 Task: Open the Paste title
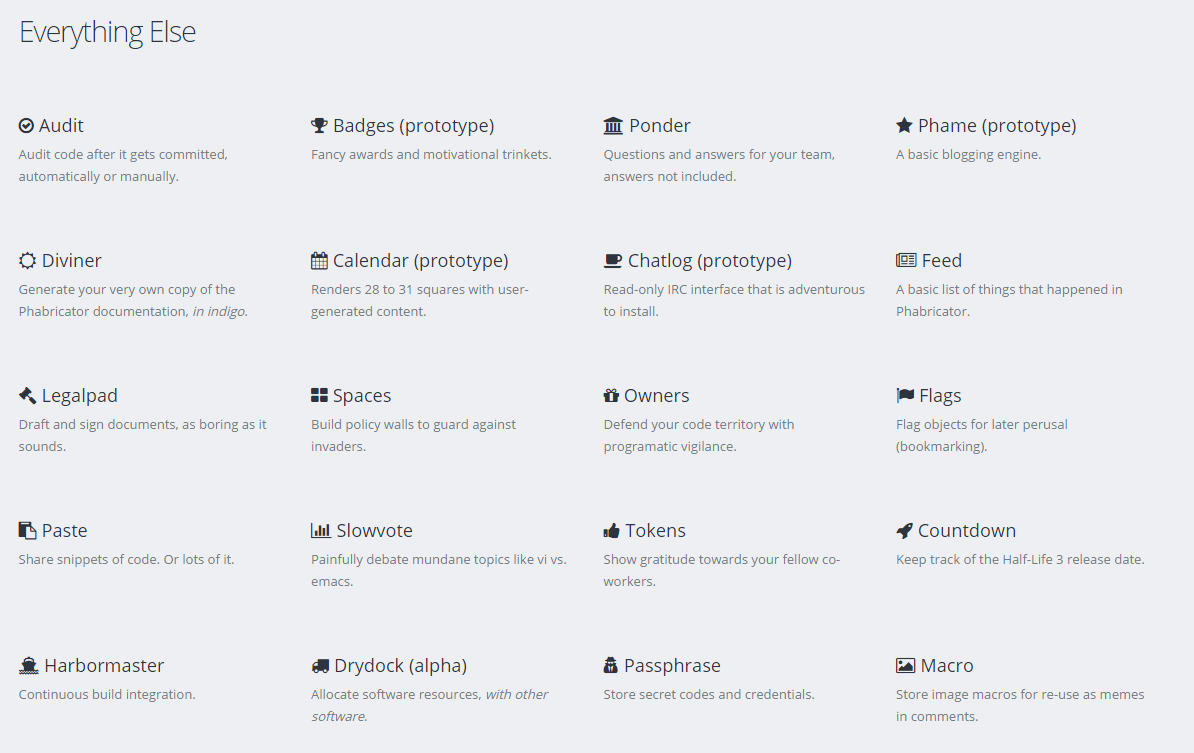(x=64, y=530)
